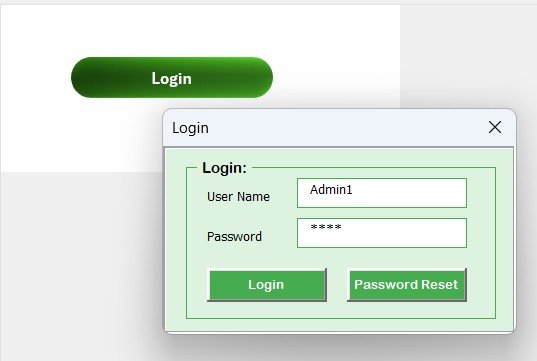The width and height of the screenshot is (537, 361).
Task: Submit credentials with the dialog's Login button
Action: 267,285
